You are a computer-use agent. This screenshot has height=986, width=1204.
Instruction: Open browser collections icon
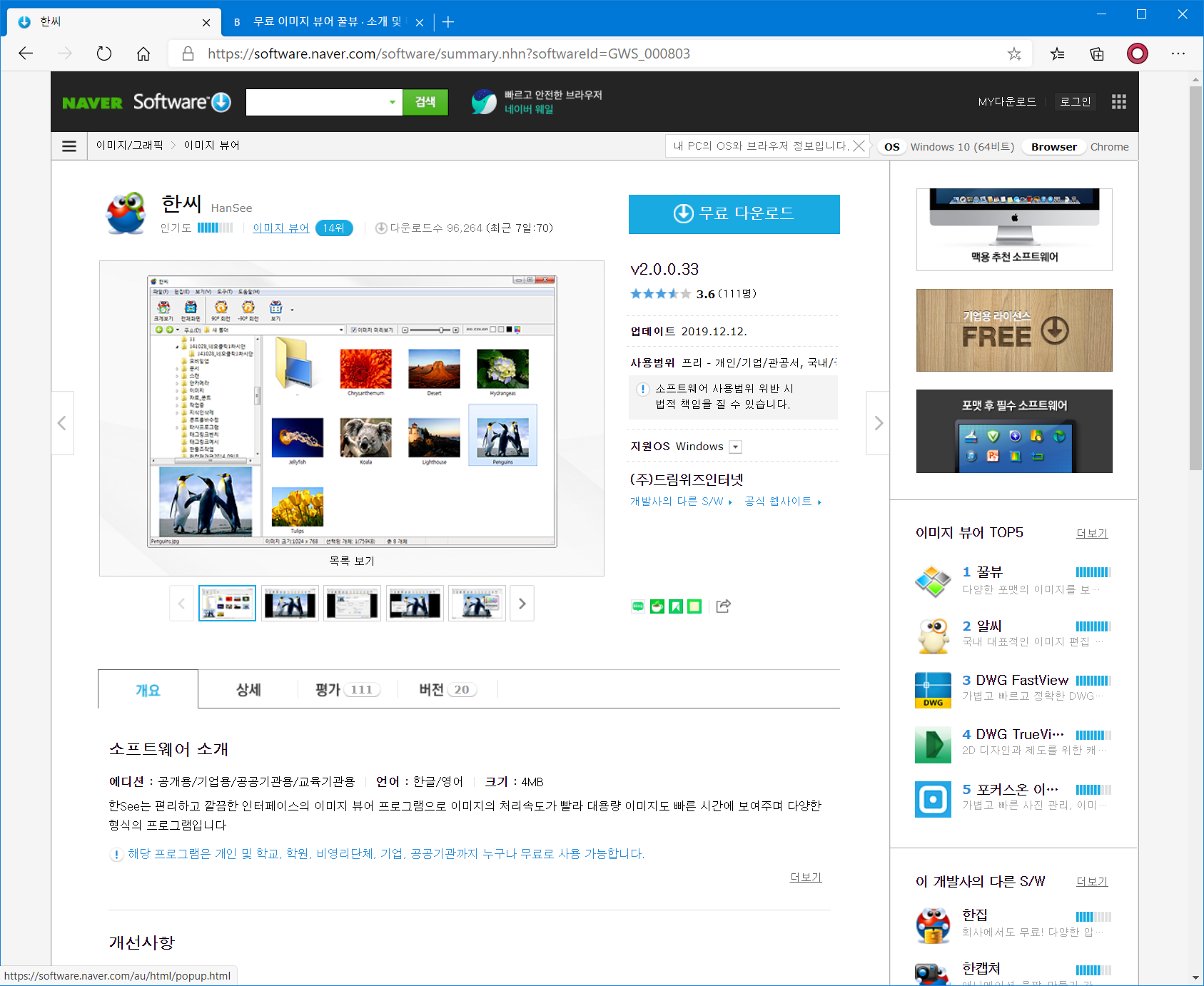click(x=1097, y=54)
